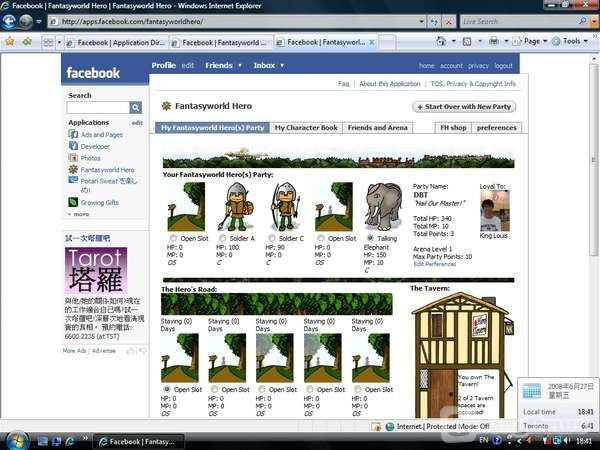Expand more applications in sidebar
Image resolution: width=600 pixels, height=450 pixels.
[x=79, y=214]
